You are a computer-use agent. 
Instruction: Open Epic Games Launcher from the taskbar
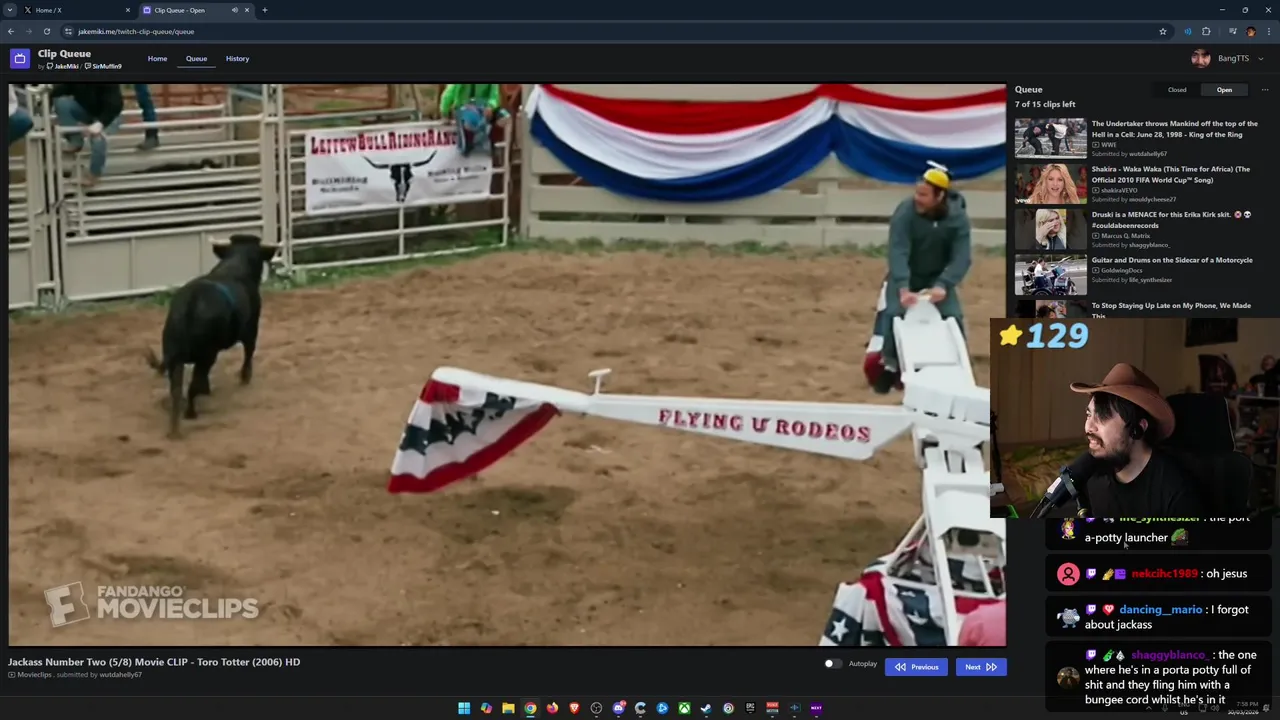click(x=750, y=708)
